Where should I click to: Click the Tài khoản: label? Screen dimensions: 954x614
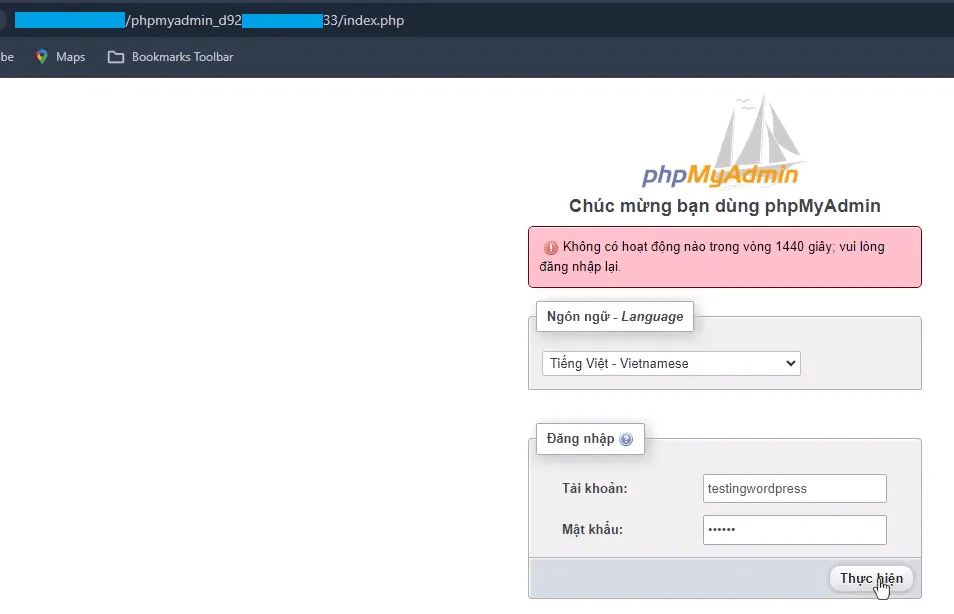[x=594, y=489]
